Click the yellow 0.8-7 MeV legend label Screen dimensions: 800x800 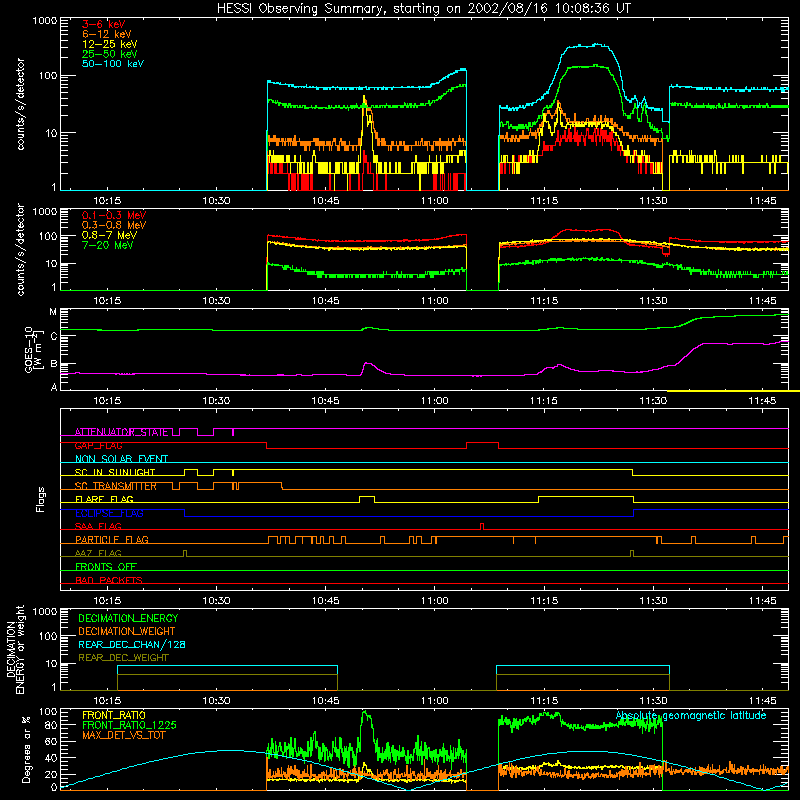pos(110,235)
